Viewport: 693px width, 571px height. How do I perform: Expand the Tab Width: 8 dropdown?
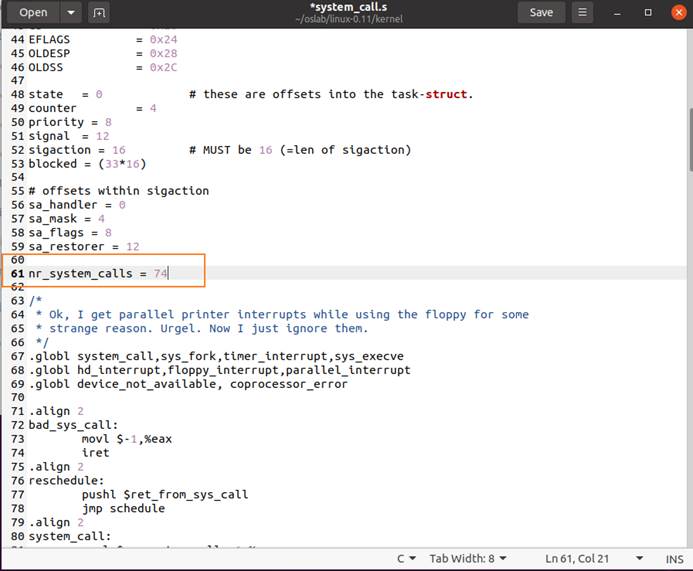467,558
